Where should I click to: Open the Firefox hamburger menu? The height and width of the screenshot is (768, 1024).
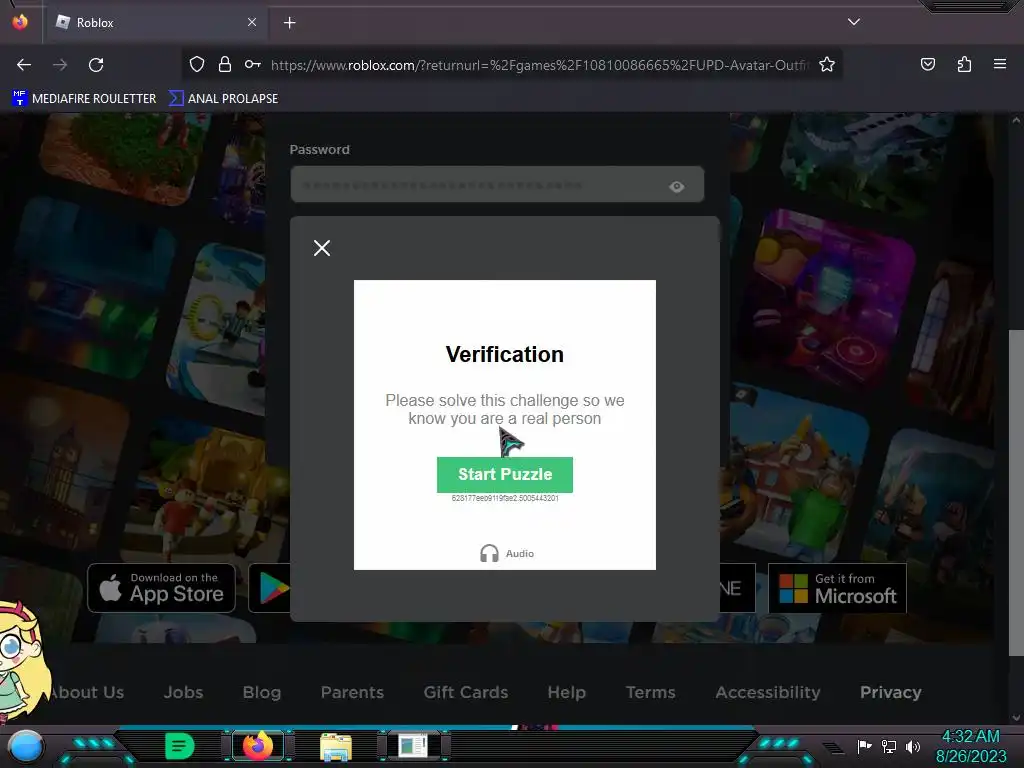click(1000, 64)
